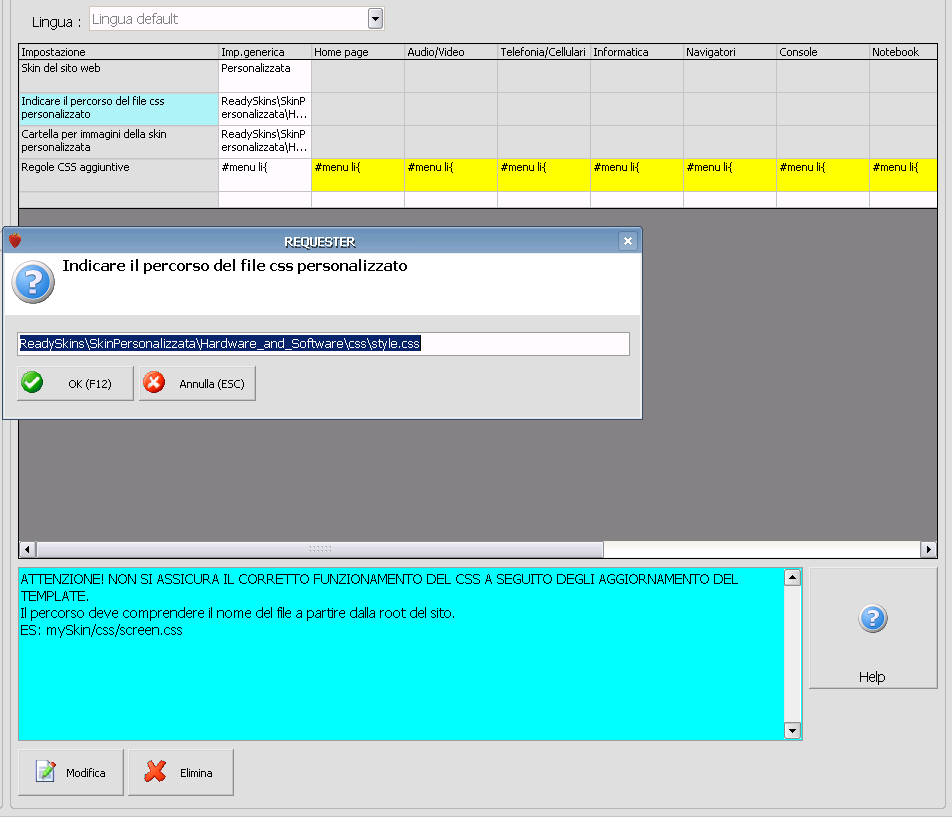Click the 'ES: mySkin/css/screen.css' example text
952x817 pixels.
[x=101, y=630]
